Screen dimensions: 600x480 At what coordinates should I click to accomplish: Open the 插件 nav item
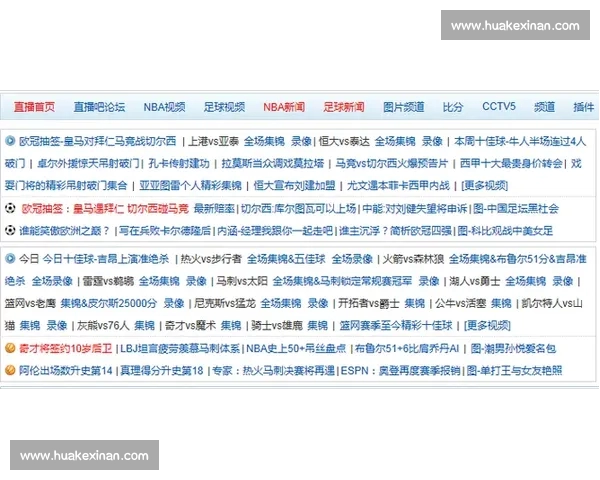point(584,107)
